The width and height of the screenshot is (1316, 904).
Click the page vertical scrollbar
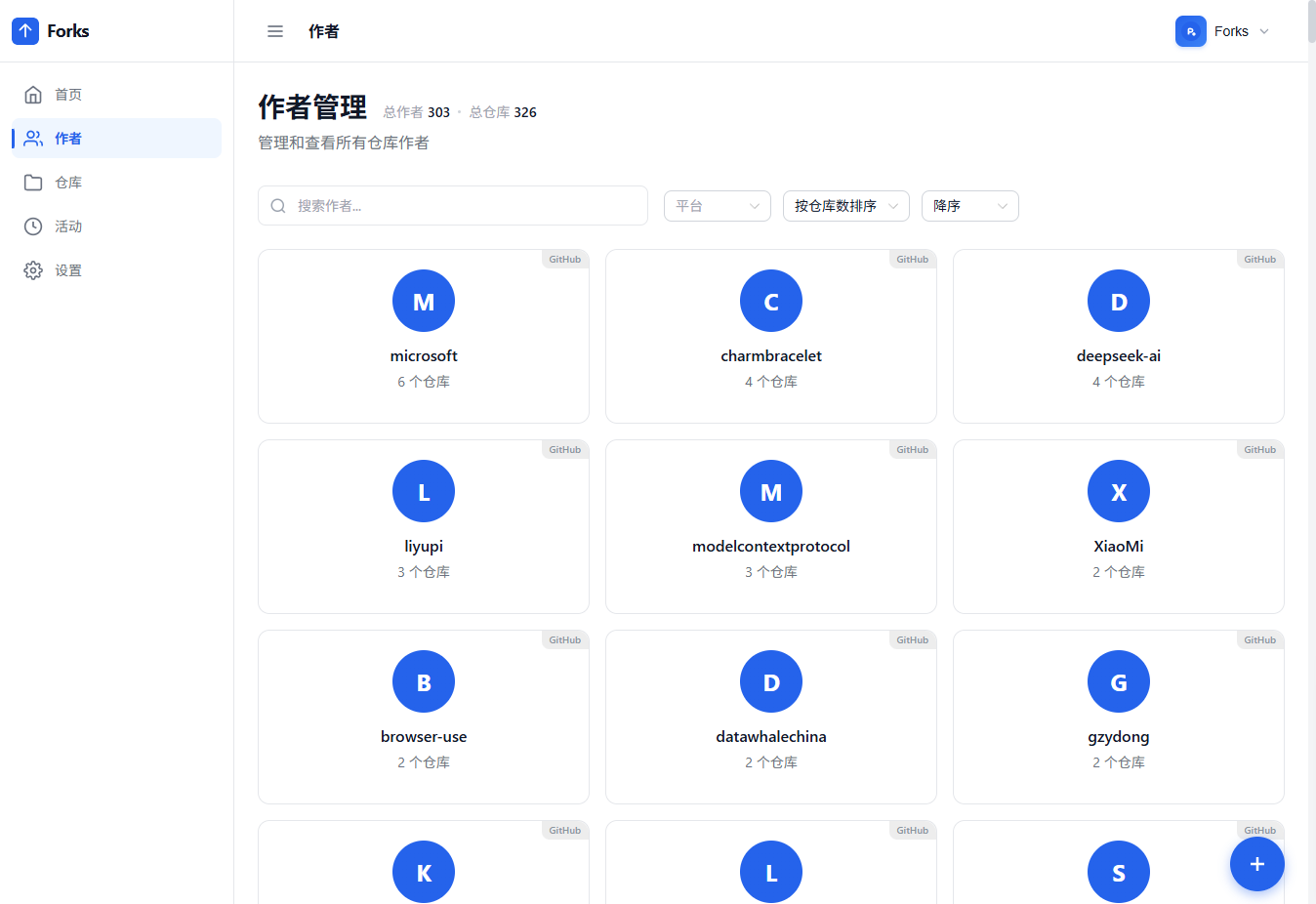(x=1311, y=21)
